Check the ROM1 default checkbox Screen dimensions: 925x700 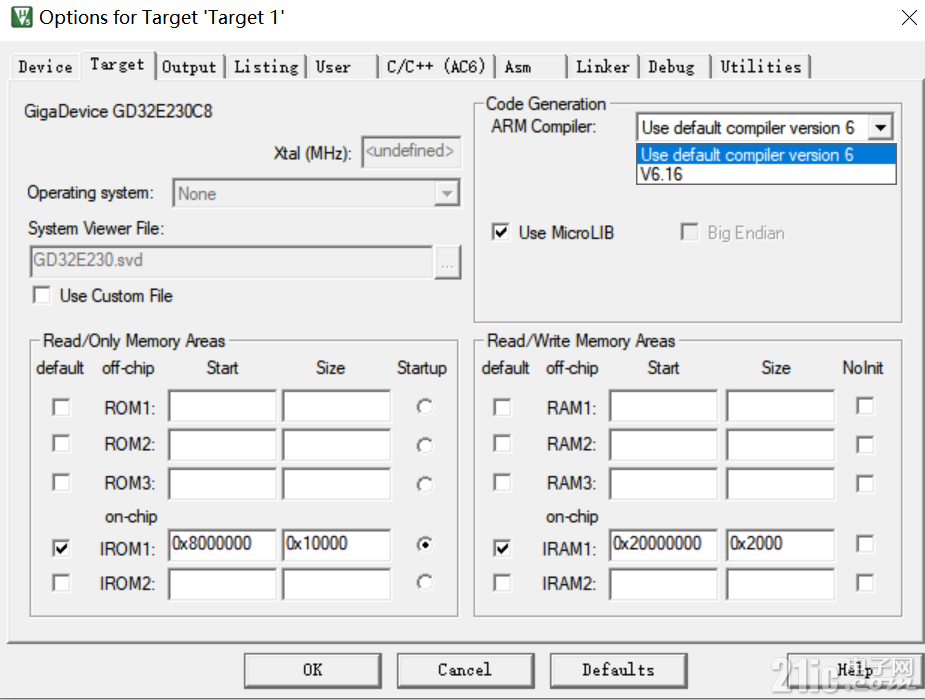(x=61, y=407)
